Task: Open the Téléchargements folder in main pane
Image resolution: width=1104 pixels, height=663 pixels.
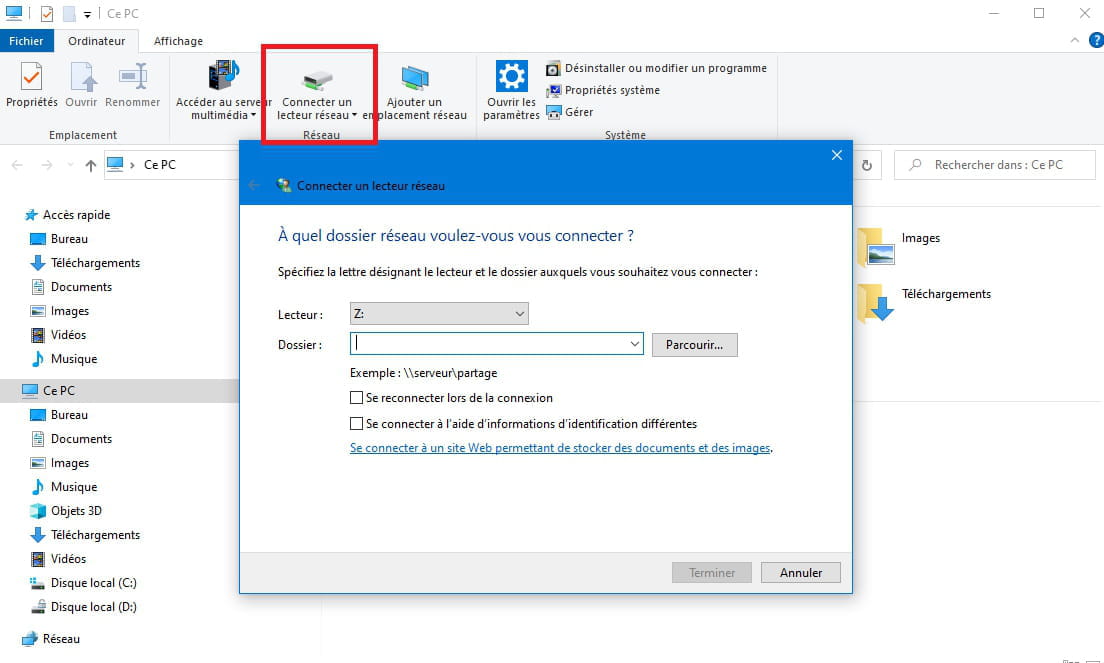Action: click(x=924, y=303)
